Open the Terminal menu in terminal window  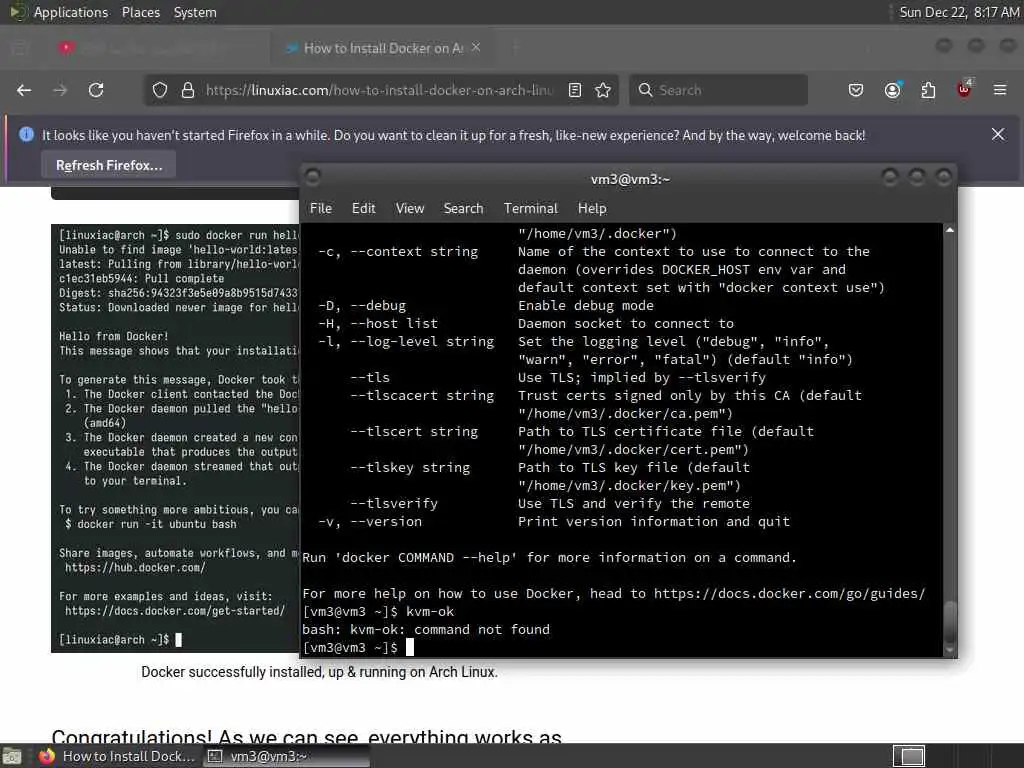click(530, 208)
